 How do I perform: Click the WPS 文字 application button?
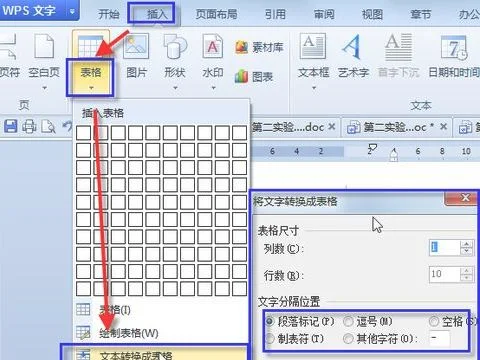pyautogui.click(x=29, y=11)
